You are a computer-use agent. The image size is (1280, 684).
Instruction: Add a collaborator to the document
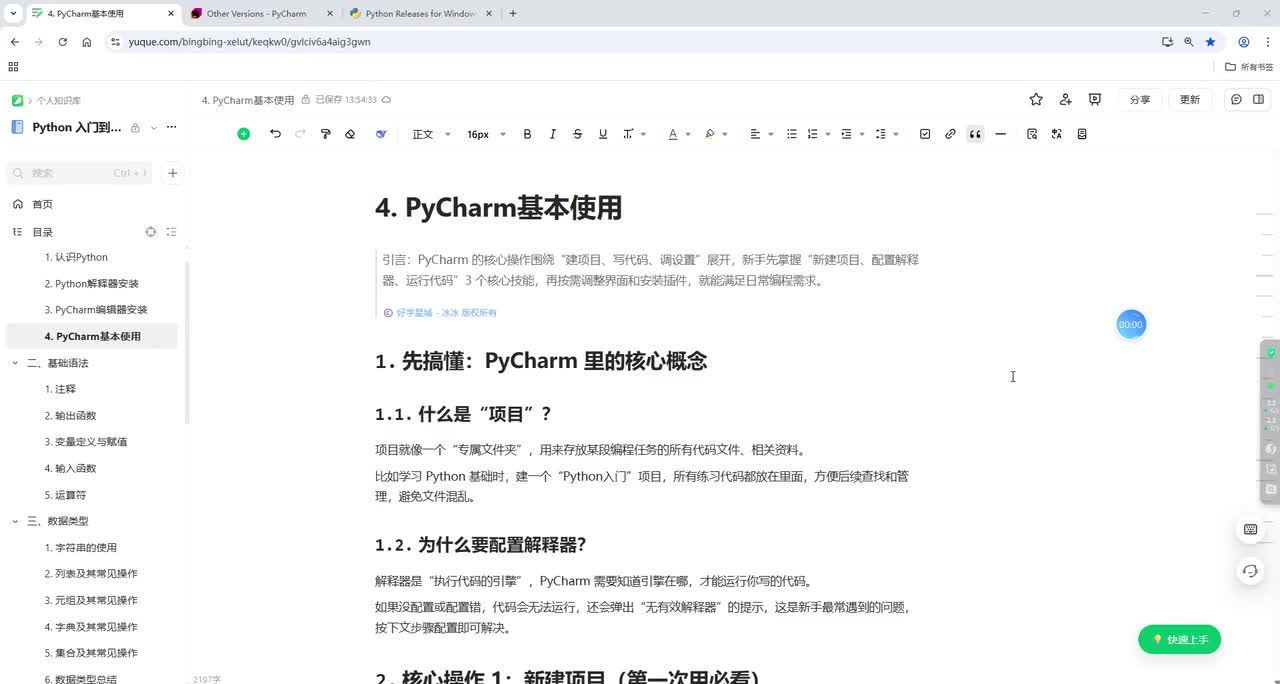pyautogui.click(x=1066, y=99)
